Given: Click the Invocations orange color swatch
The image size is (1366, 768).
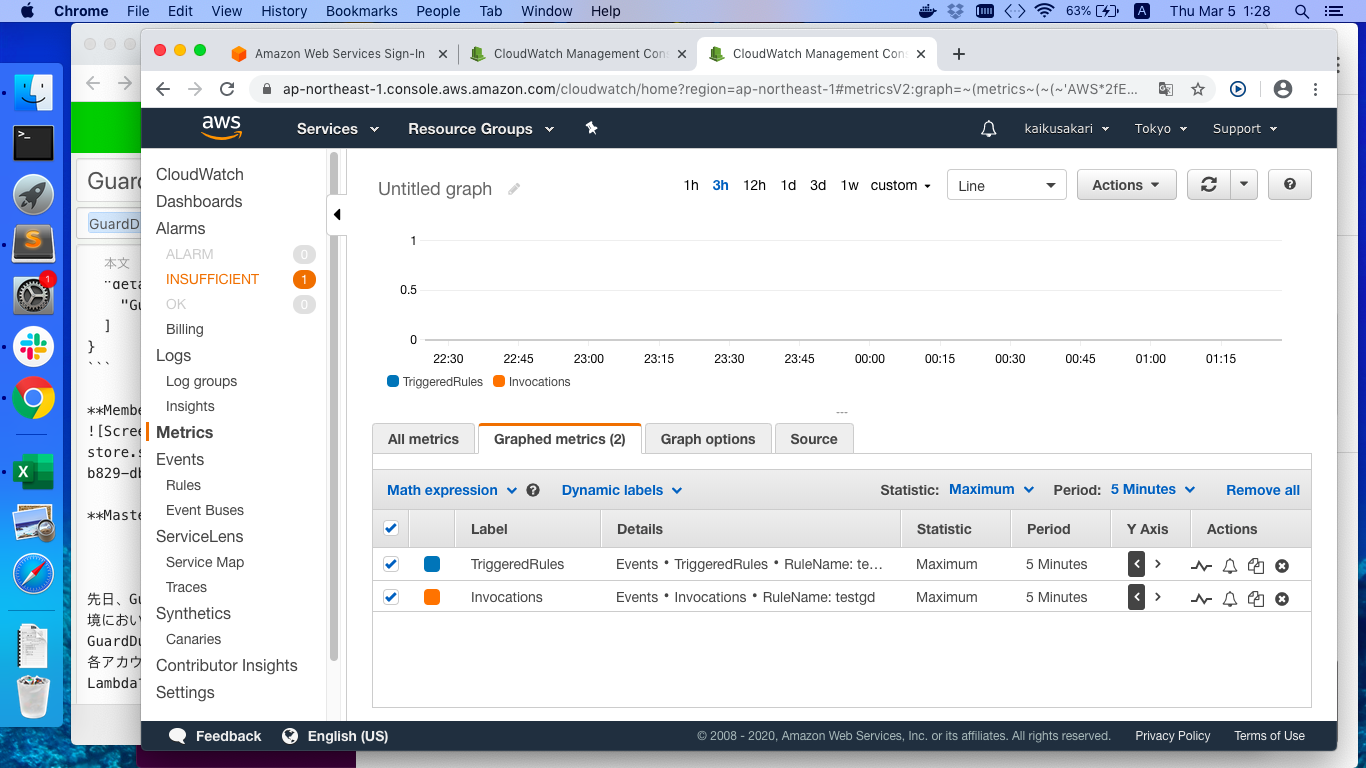Looking at the screenshot, I should tap(432, 597).
